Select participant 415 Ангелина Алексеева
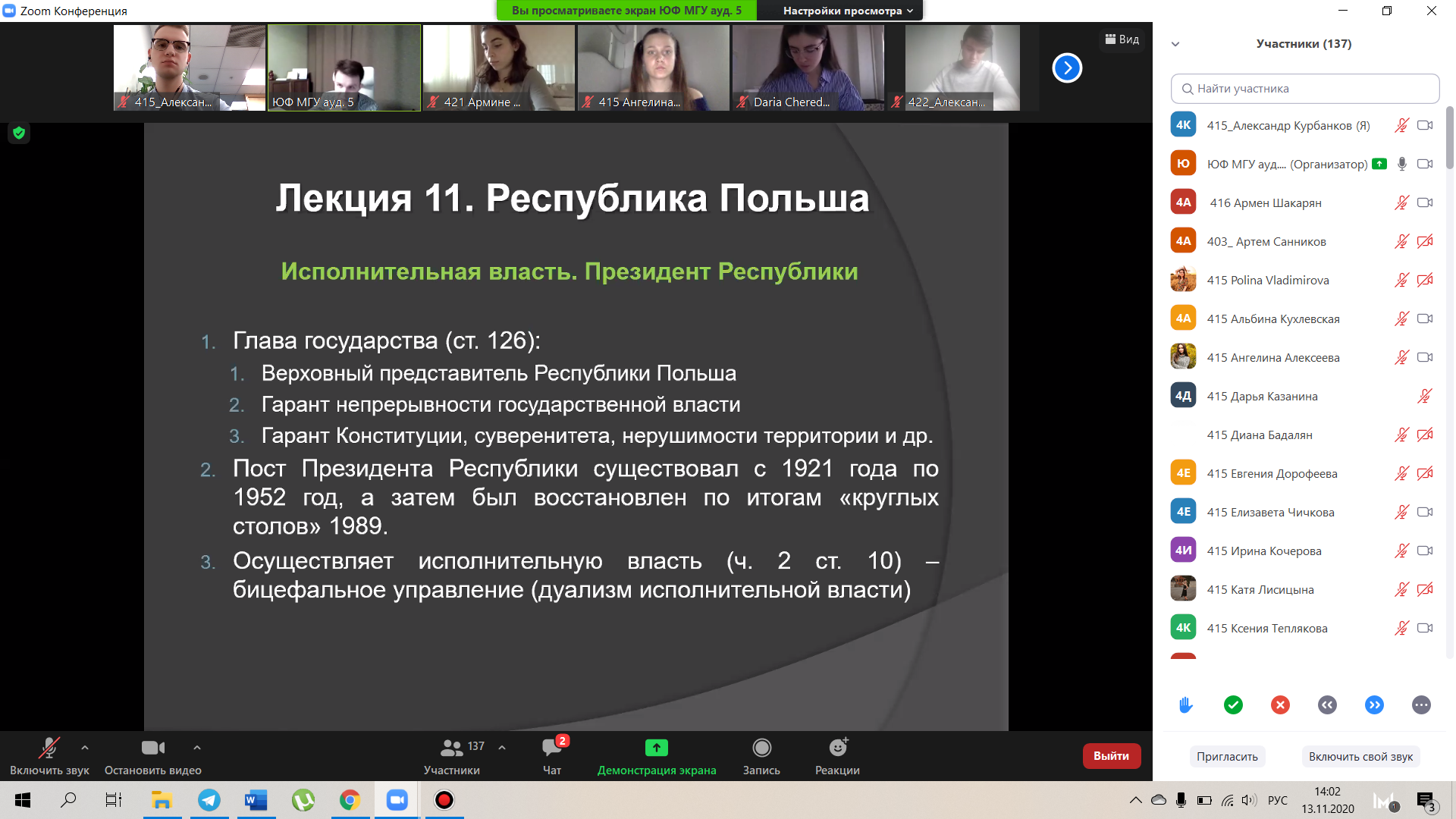The height and width of the screenshot is (819, 1456). tap(1304, 357)
